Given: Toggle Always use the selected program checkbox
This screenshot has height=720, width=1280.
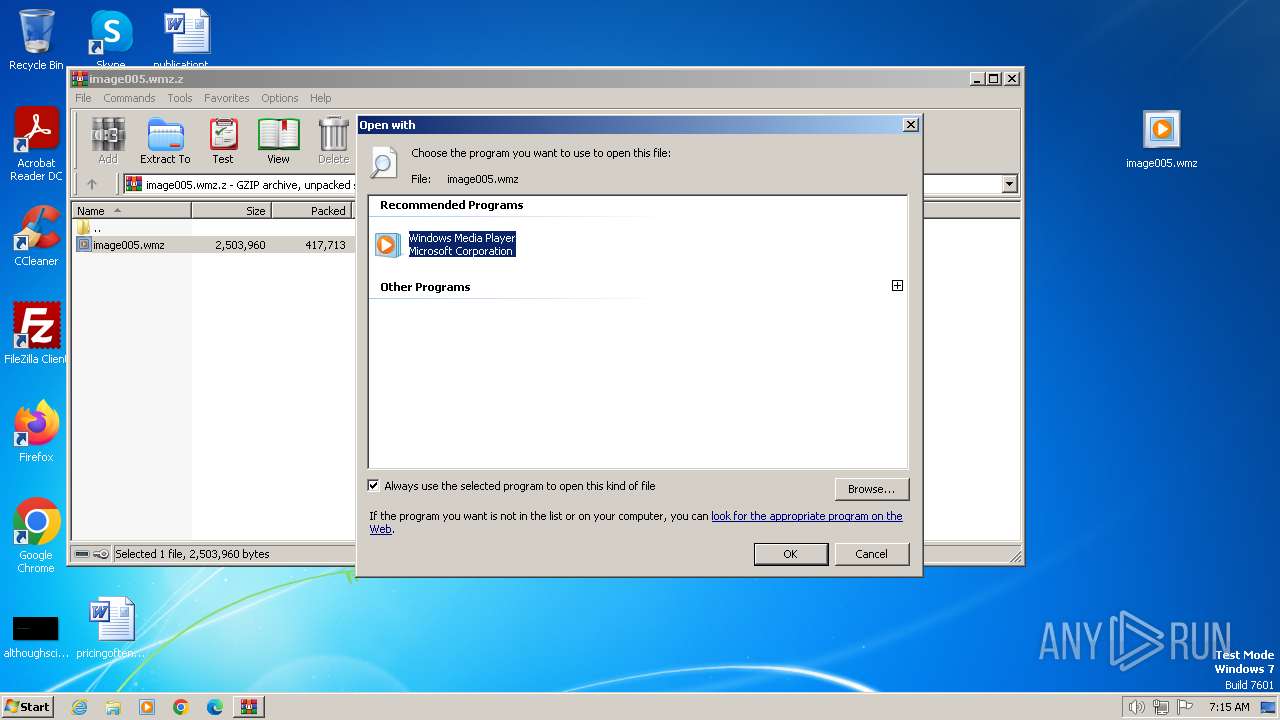Looking at the screenshot, I should (x=374, y=486).
